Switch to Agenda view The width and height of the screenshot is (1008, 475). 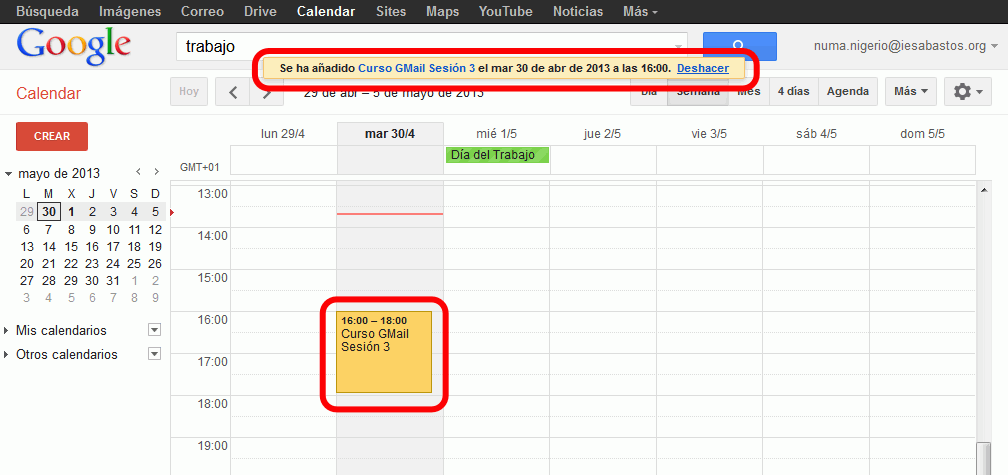[x=847, y=92]
